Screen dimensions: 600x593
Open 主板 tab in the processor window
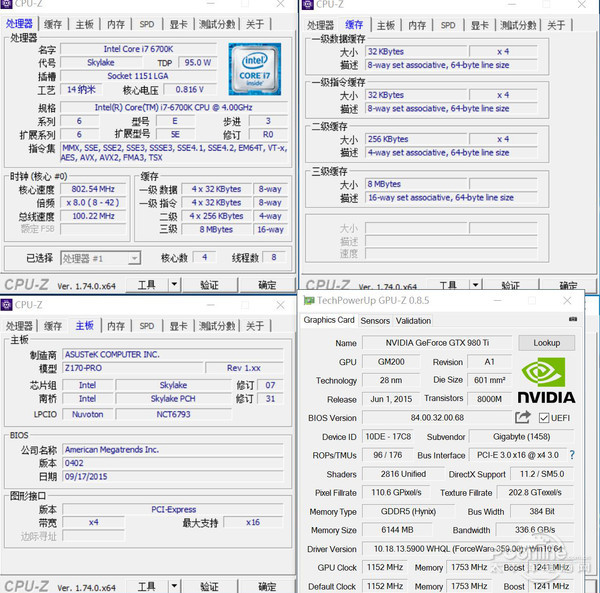85,24
